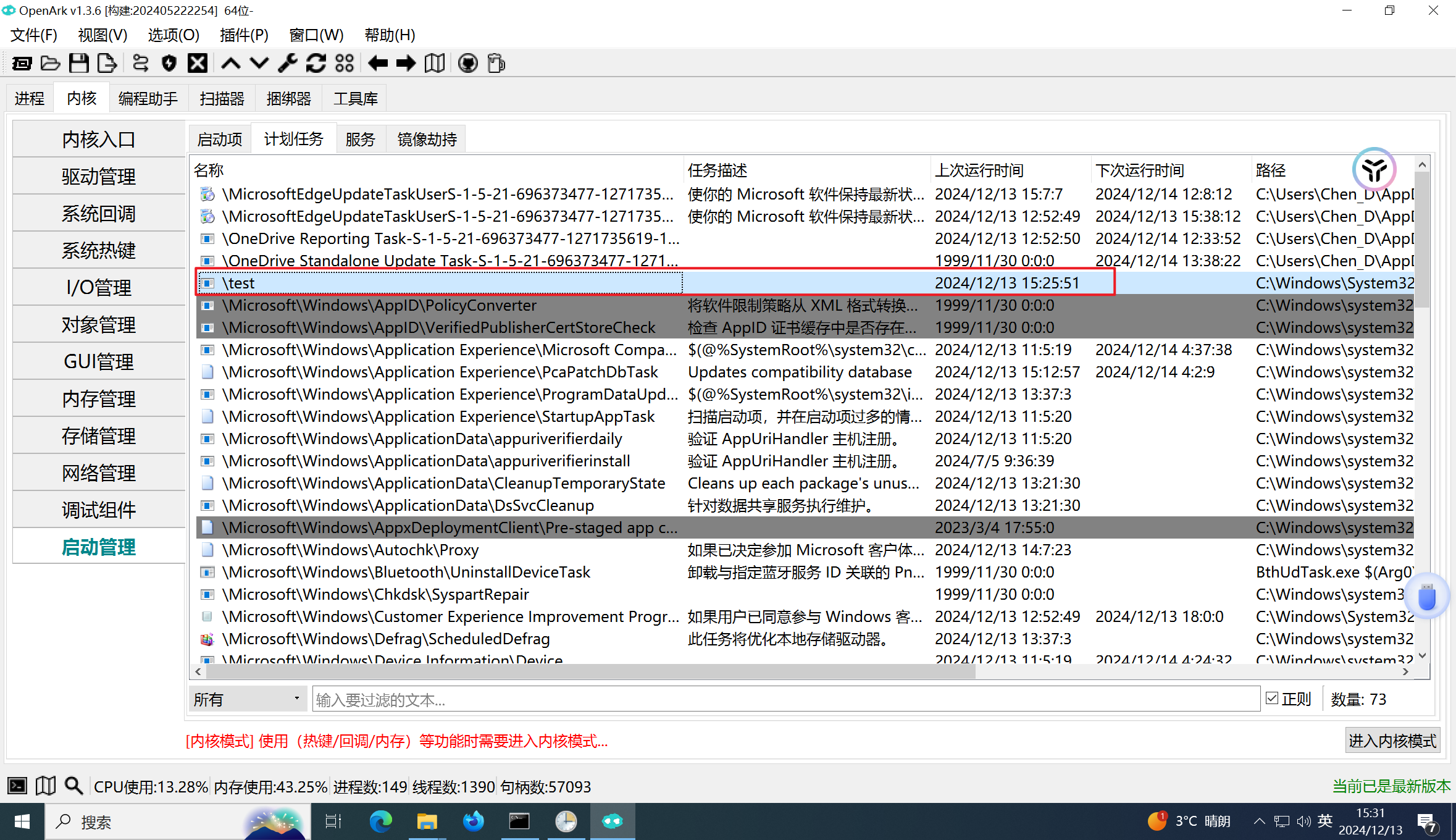Image resolution: width=1456 pixels, height=840 pixels.
Task: Click the GitHub toolbar icon
Action: click(468, 63)
